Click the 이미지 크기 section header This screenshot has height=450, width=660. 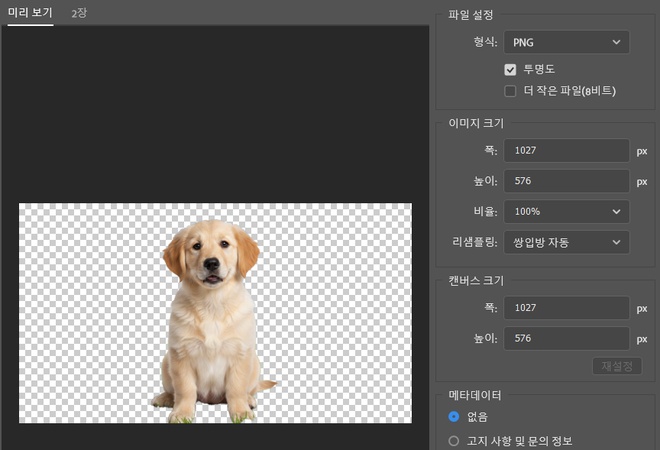tap(476, 123)
